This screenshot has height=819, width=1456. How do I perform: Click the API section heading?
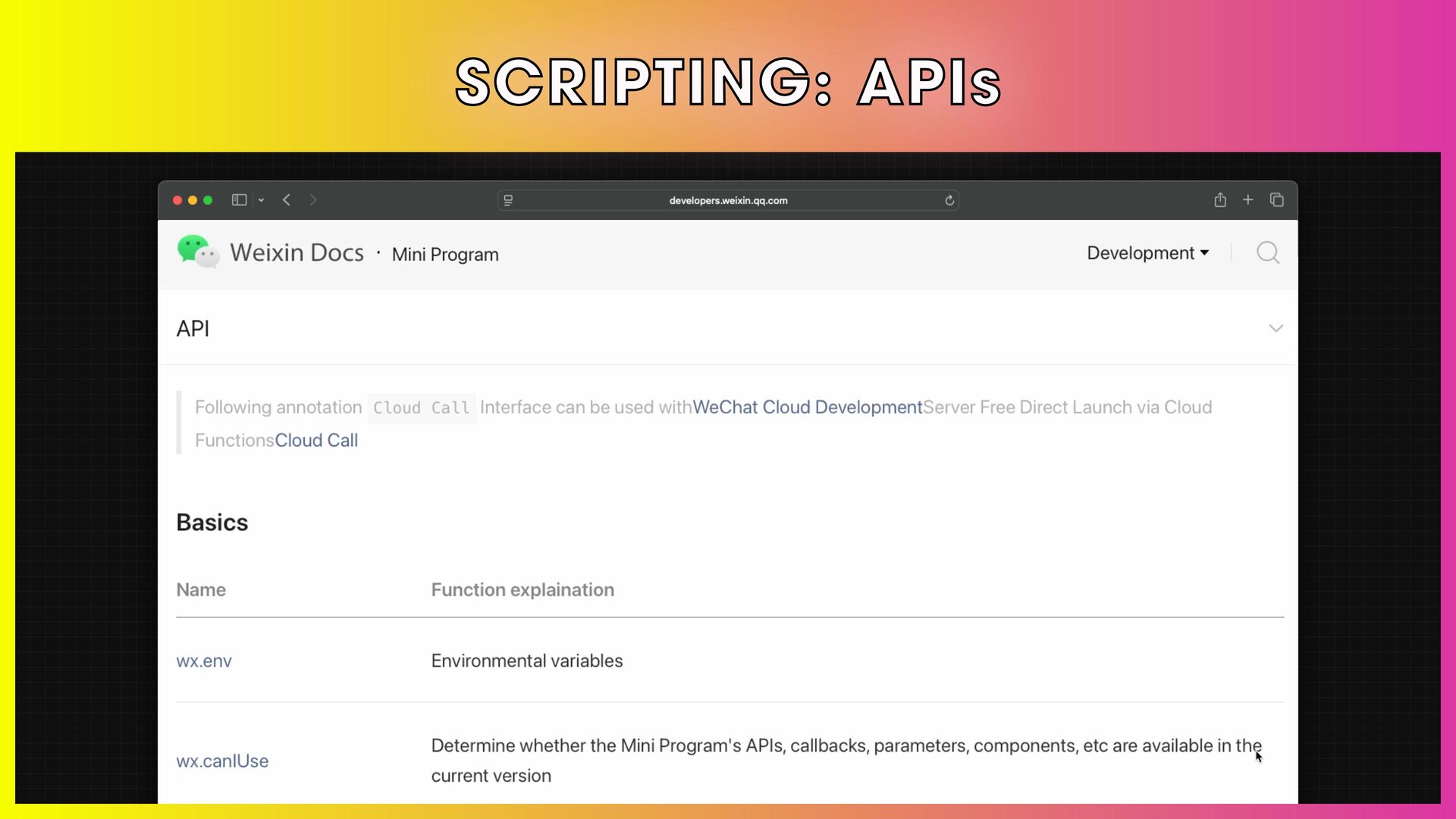[x=193, y=328]
